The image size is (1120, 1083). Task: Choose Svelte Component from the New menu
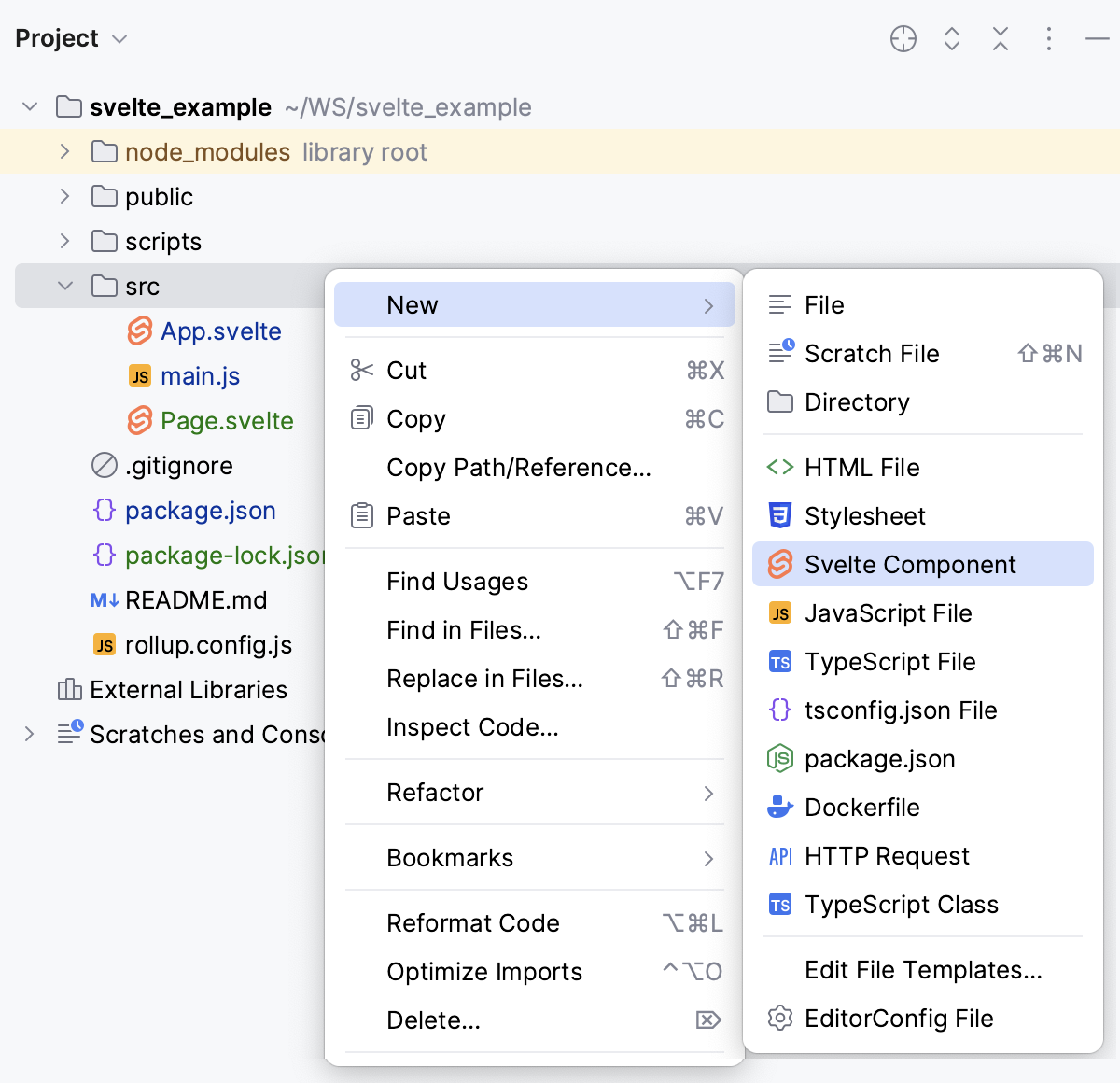tap(910, 564)
